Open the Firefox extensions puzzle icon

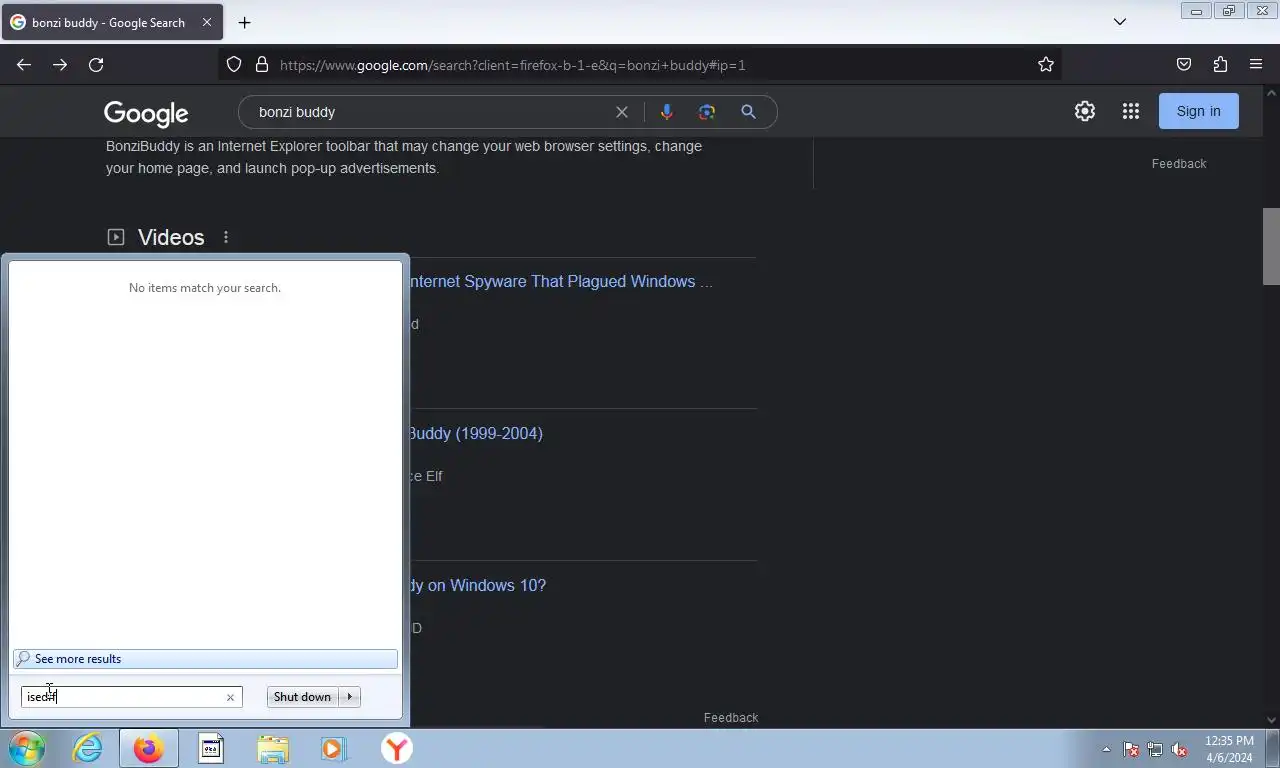pos(1220,65)
